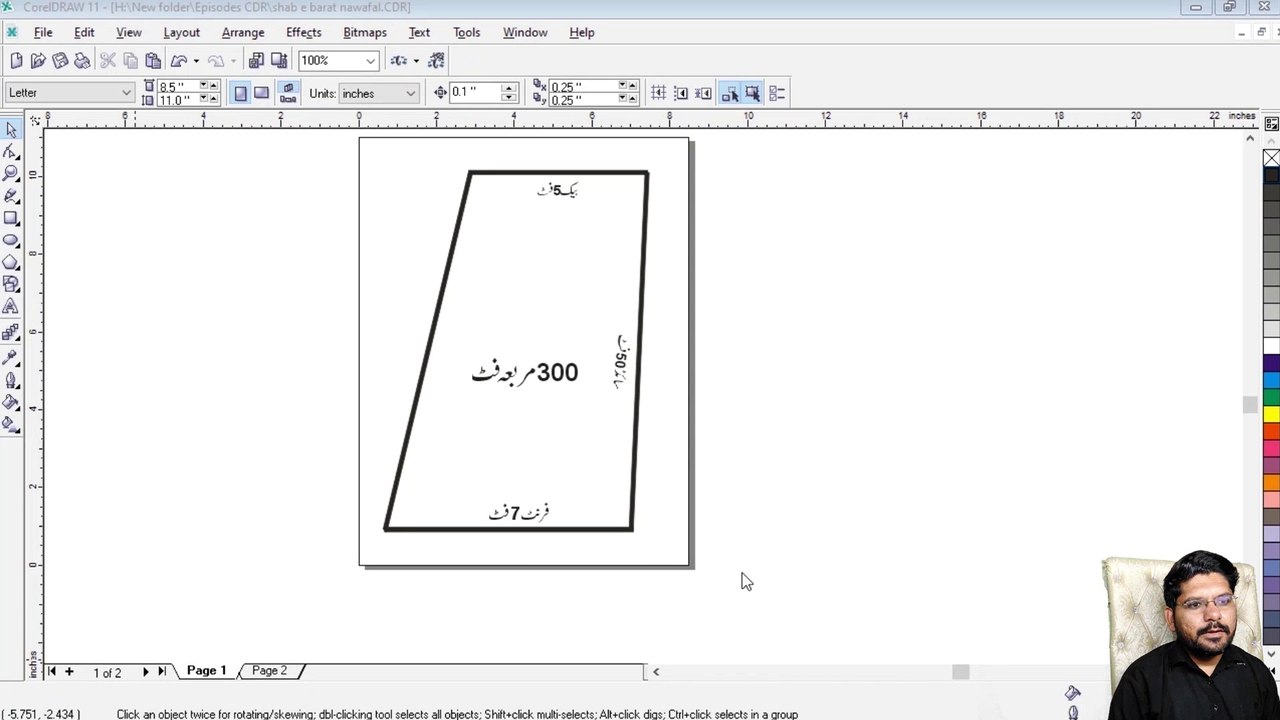Copy the selected object
This screenshot has height=720, width=1280.
pos(130,61)
